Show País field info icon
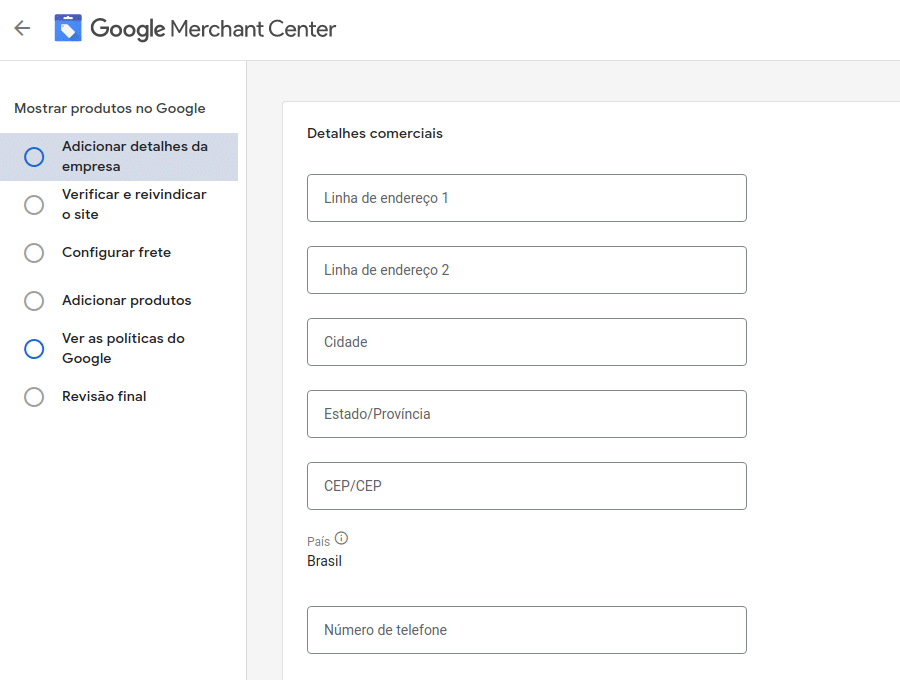900x680 pixels. tap(342, 538)
